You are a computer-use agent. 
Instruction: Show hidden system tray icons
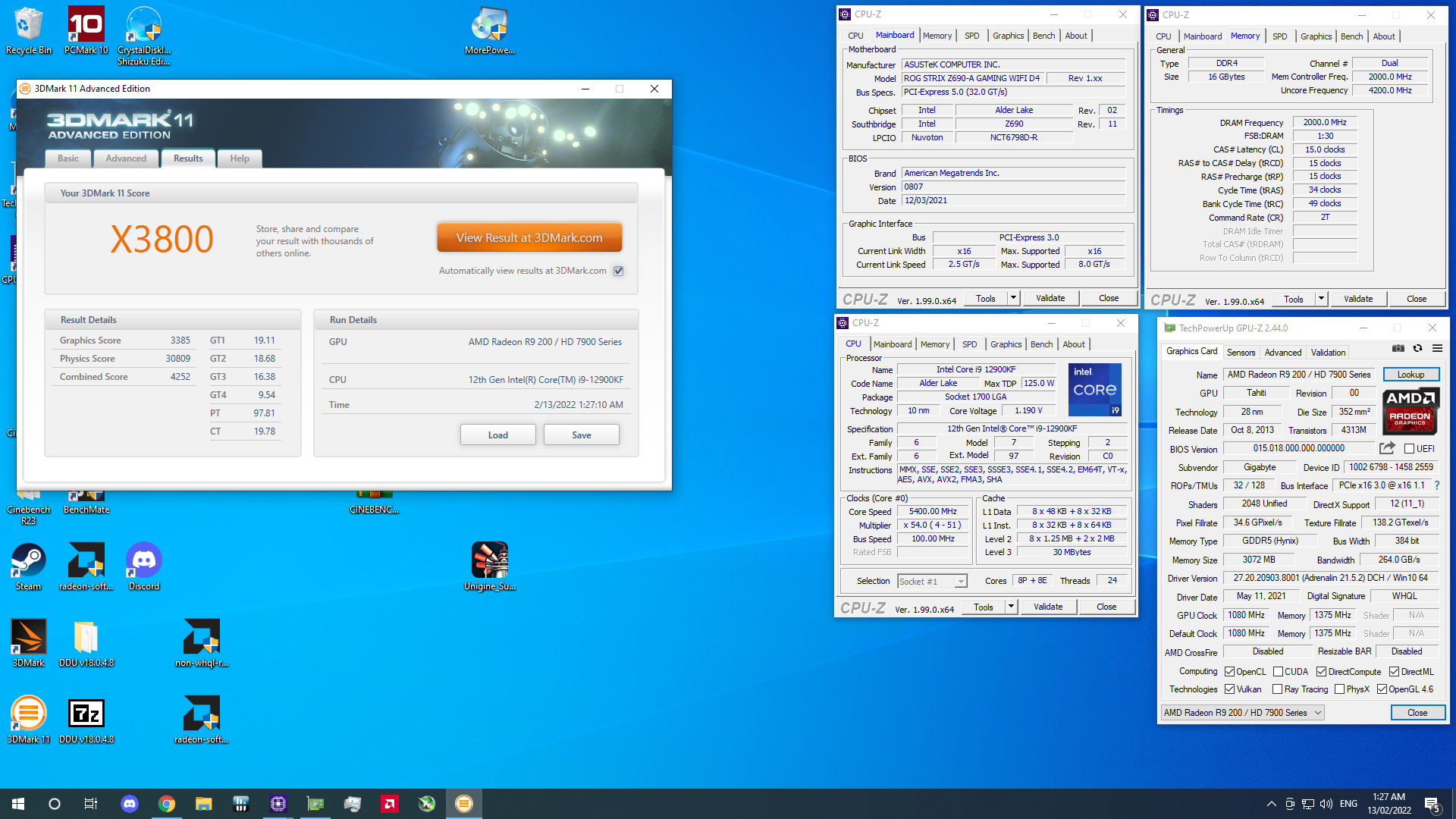pos(1271,804)
